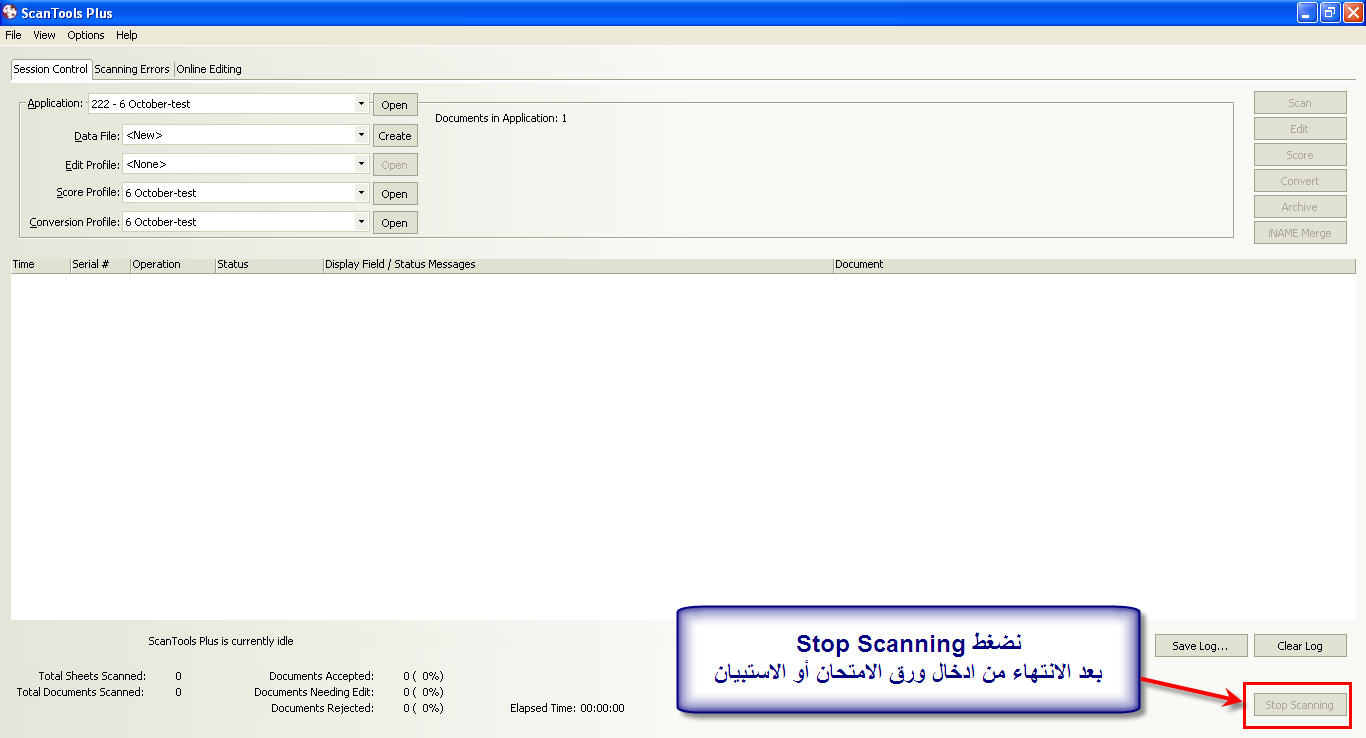Viewport: 1366px width, 738px height.
Task: Click the Score button
Action: [1300, 155]
